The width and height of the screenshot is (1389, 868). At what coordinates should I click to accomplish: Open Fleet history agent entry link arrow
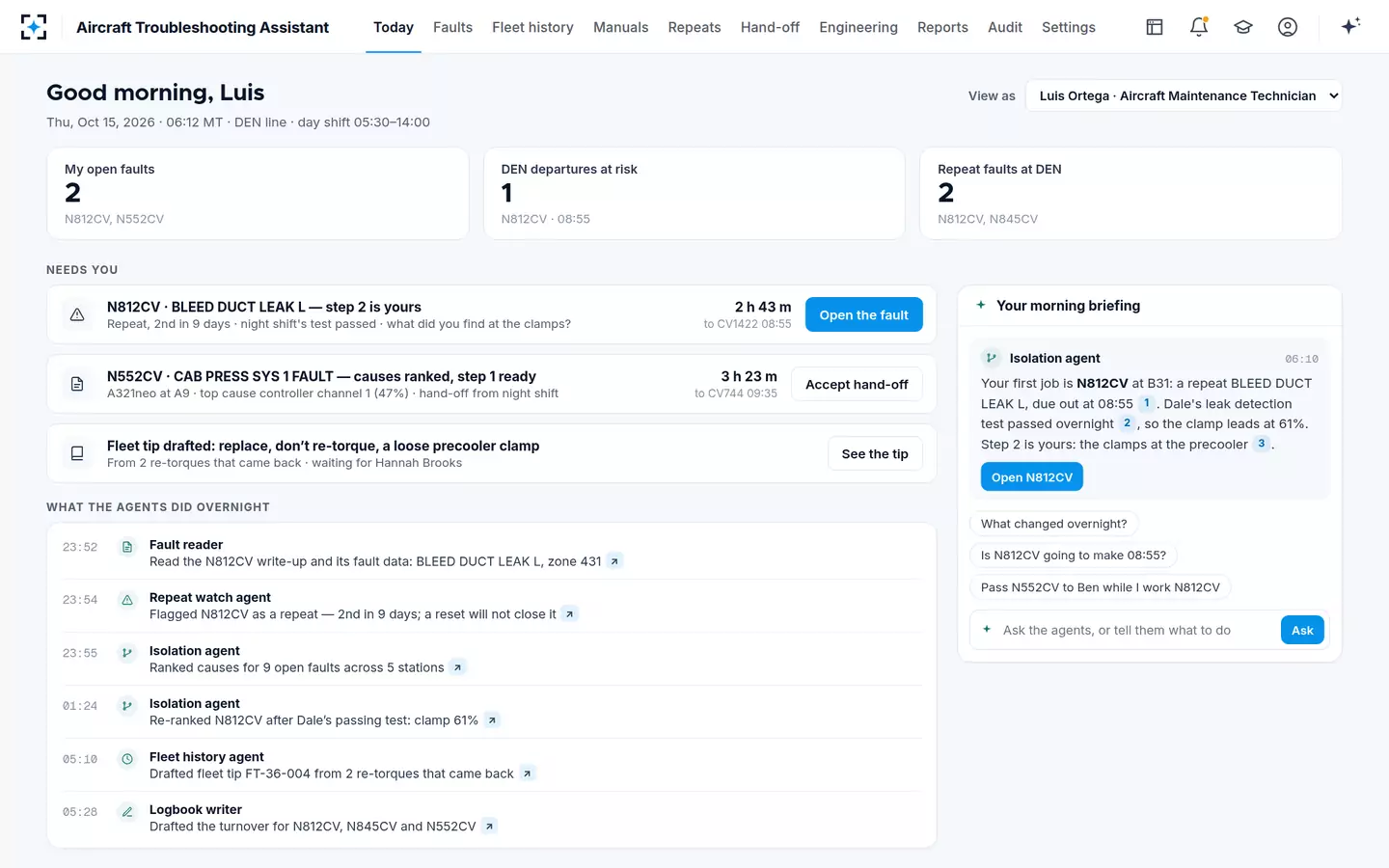click(x=527, y=773)
